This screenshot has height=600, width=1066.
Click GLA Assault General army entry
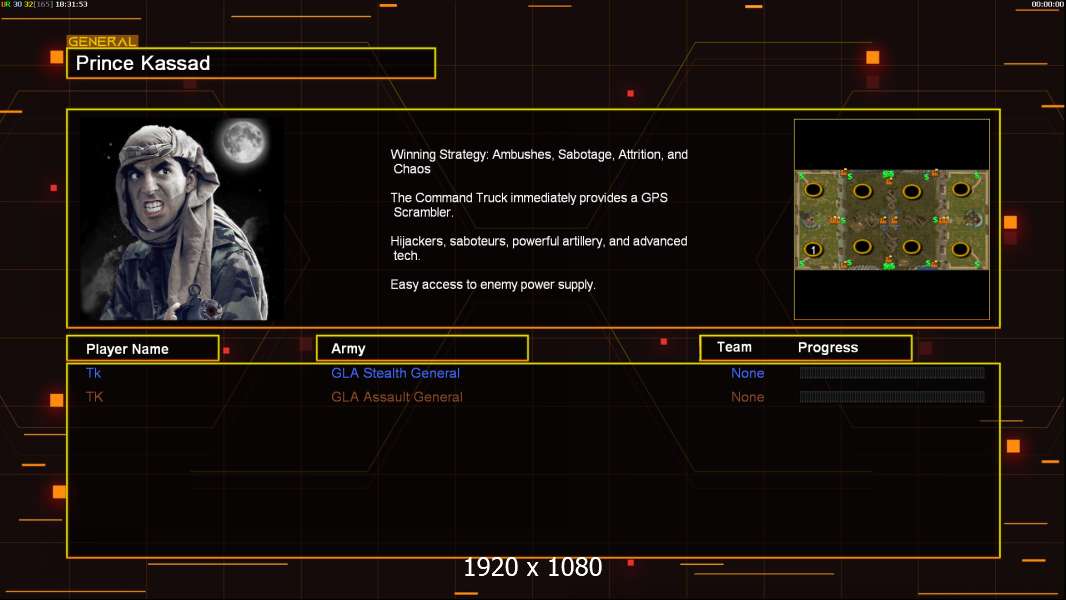[x=396, y=397]
